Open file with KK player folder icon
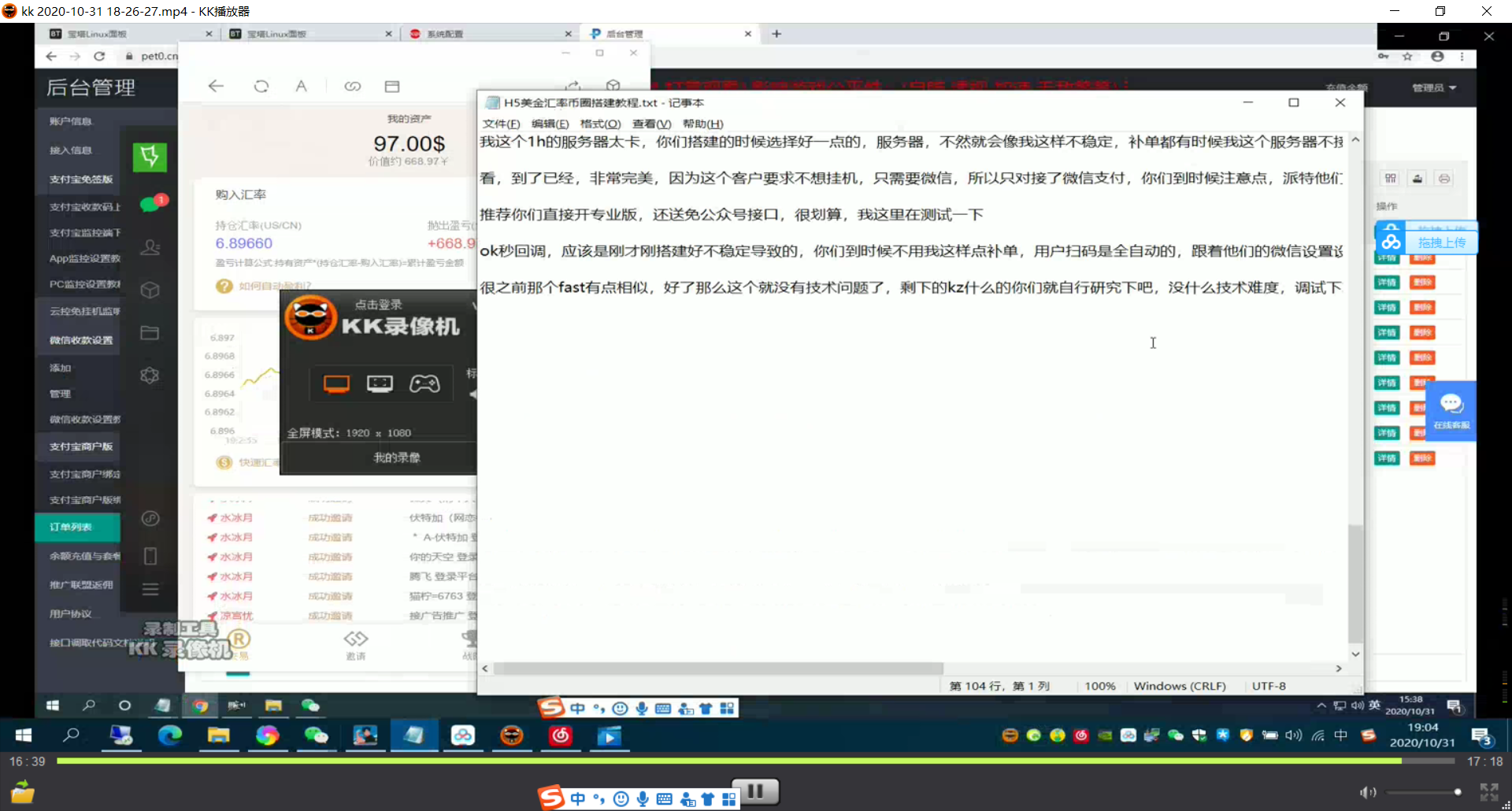Viewport: 1512px width, 811px height. coord(22,791)
